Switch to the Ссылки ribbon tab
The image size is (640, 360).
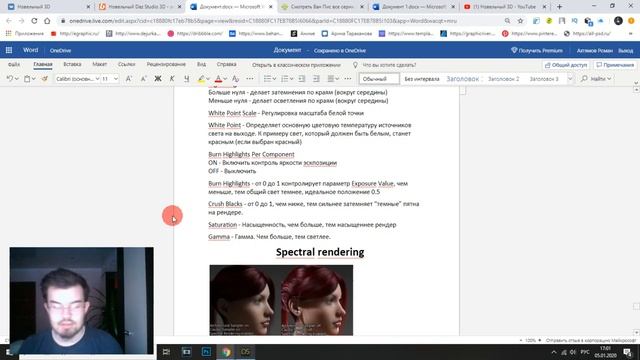click(x=127, y=64)
